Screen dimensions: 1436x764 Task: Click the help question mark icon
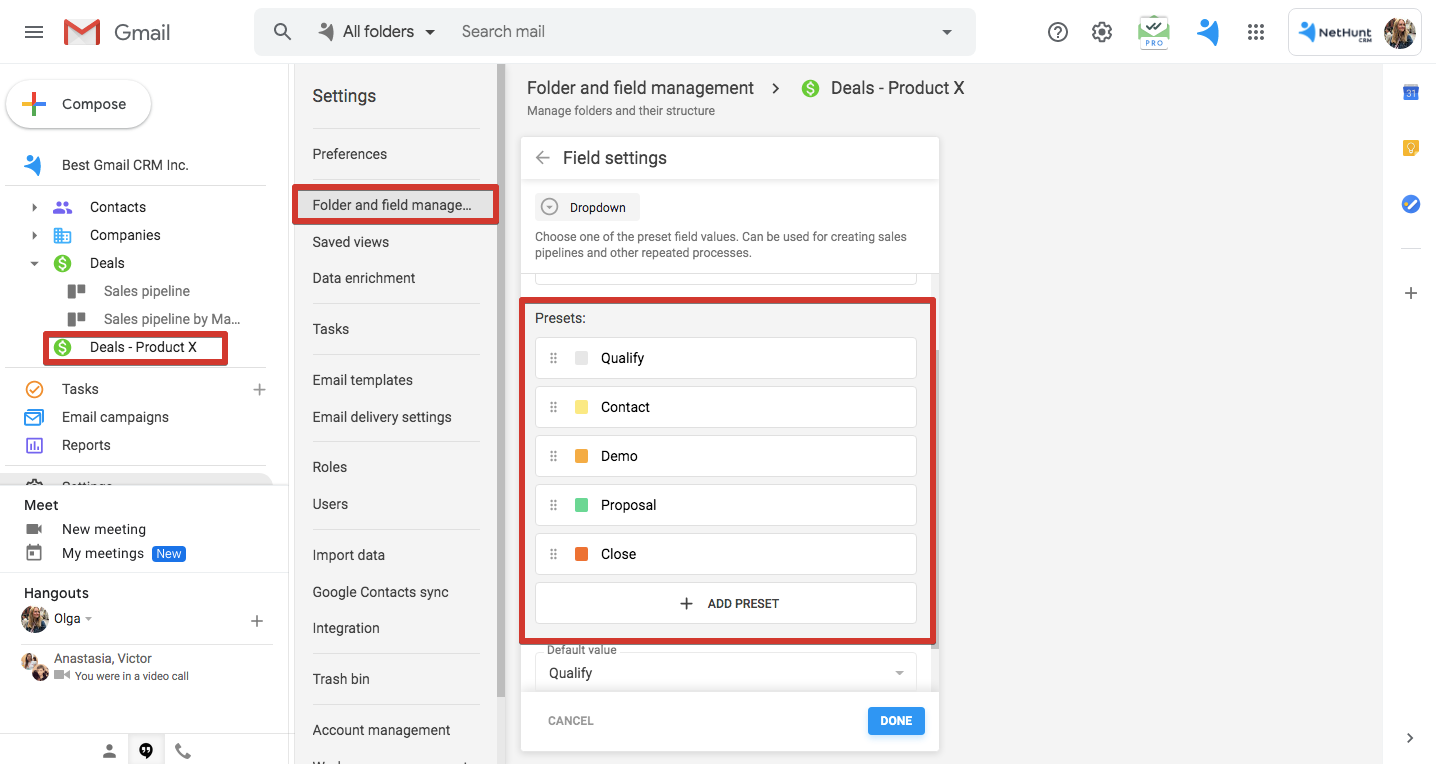coord(1057,32)
